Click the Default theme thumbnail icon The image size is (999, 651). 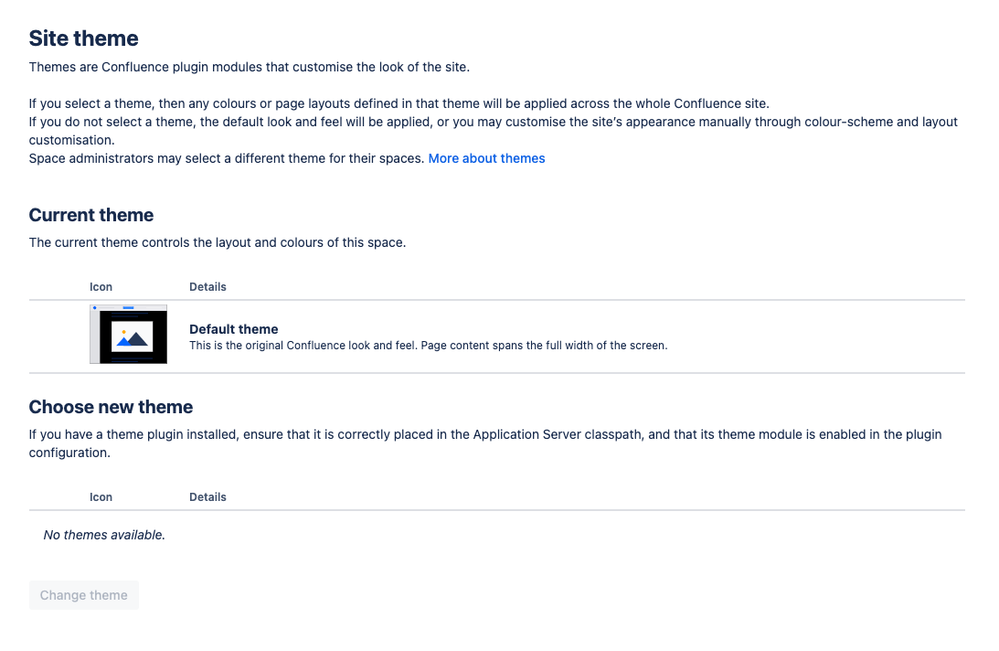[128, 334]
